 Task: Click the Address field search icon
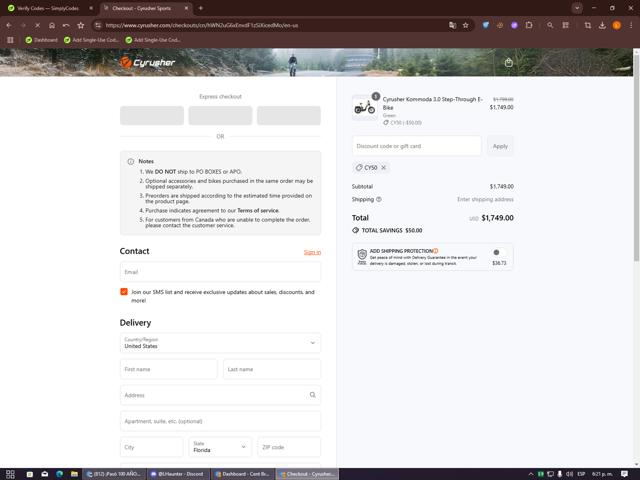(313, 395)
